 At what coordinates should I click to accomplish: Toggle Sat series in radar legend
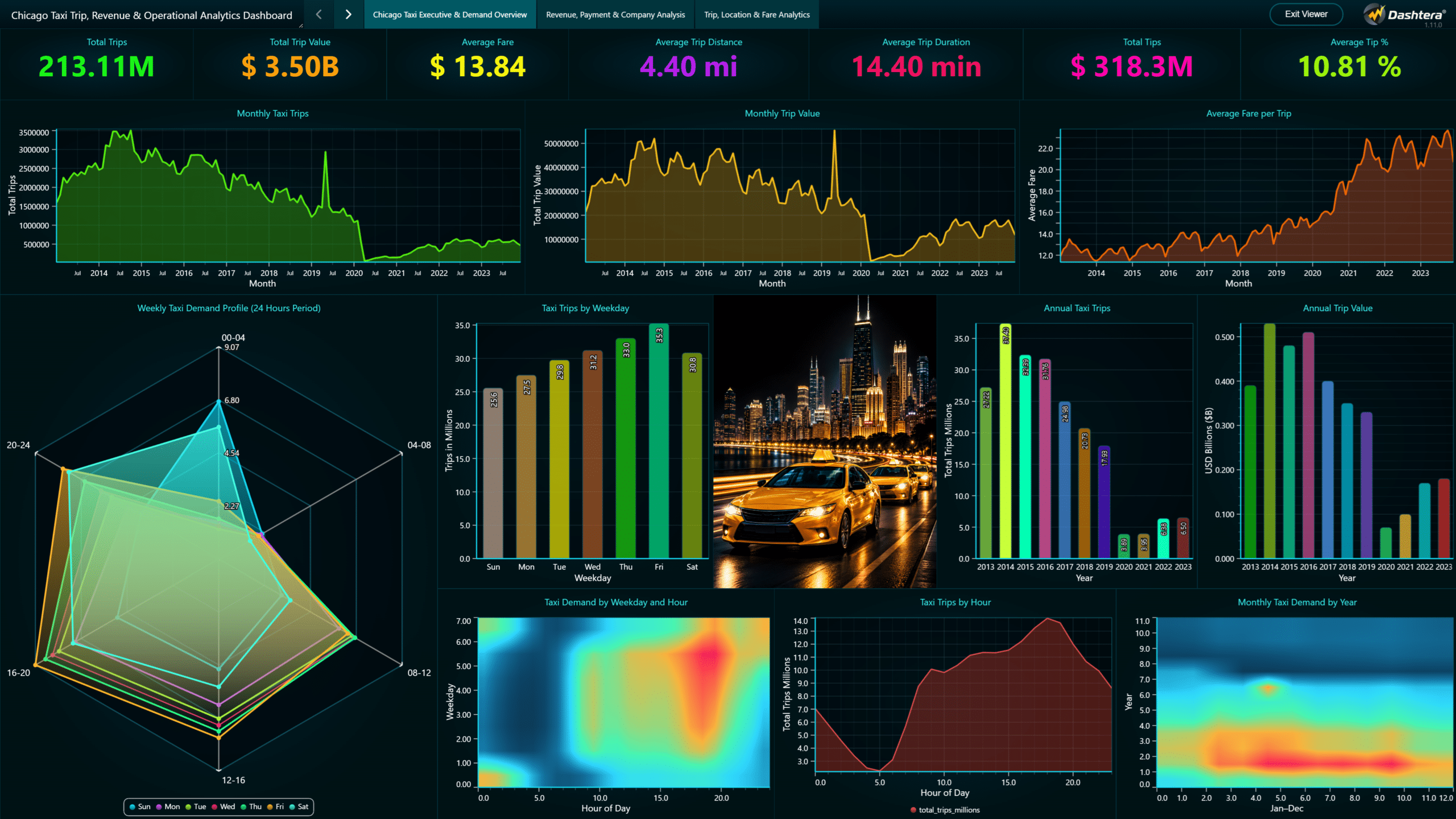(x=299, y=806)
